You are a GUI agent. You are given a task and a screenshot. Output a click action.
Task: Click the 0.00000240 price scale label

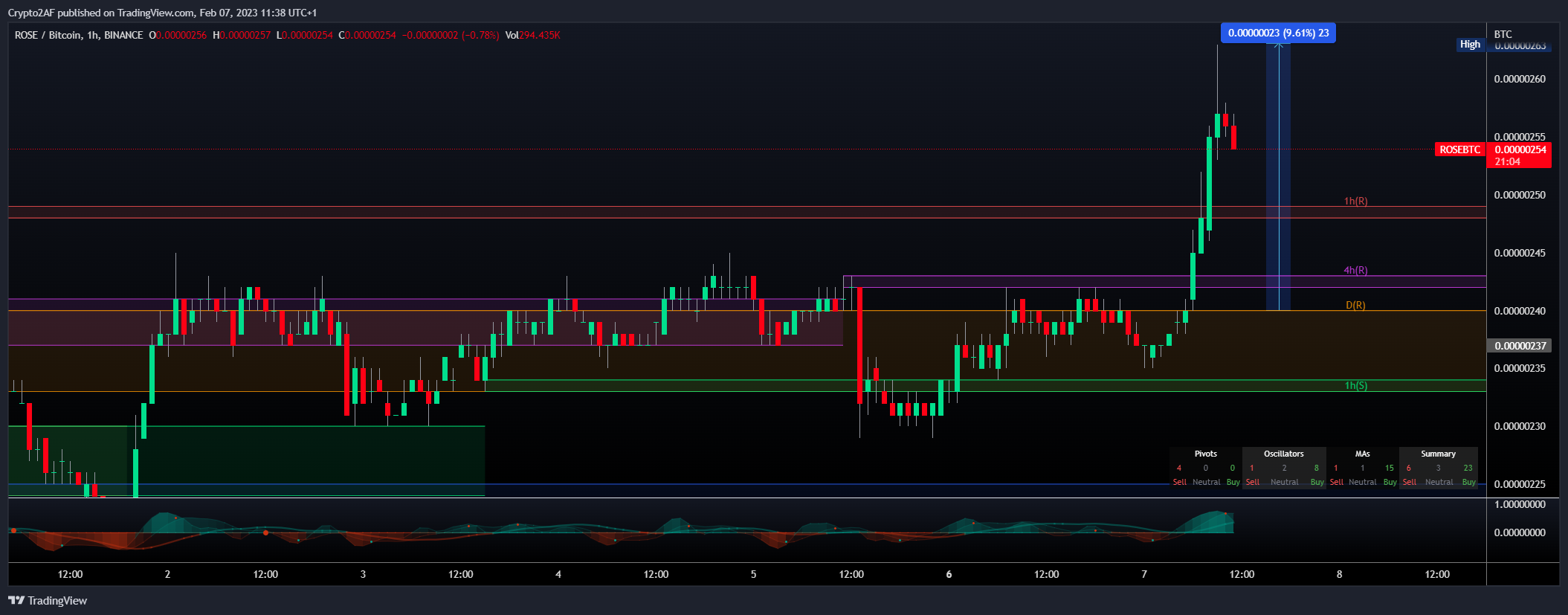click(x=1520, y=312)
